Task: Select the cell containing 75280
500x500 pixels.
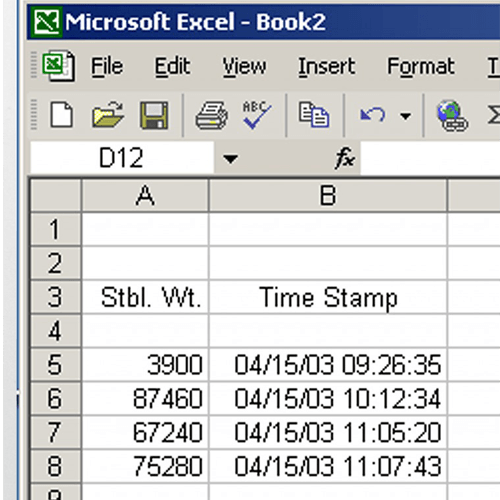Action: 145,466
